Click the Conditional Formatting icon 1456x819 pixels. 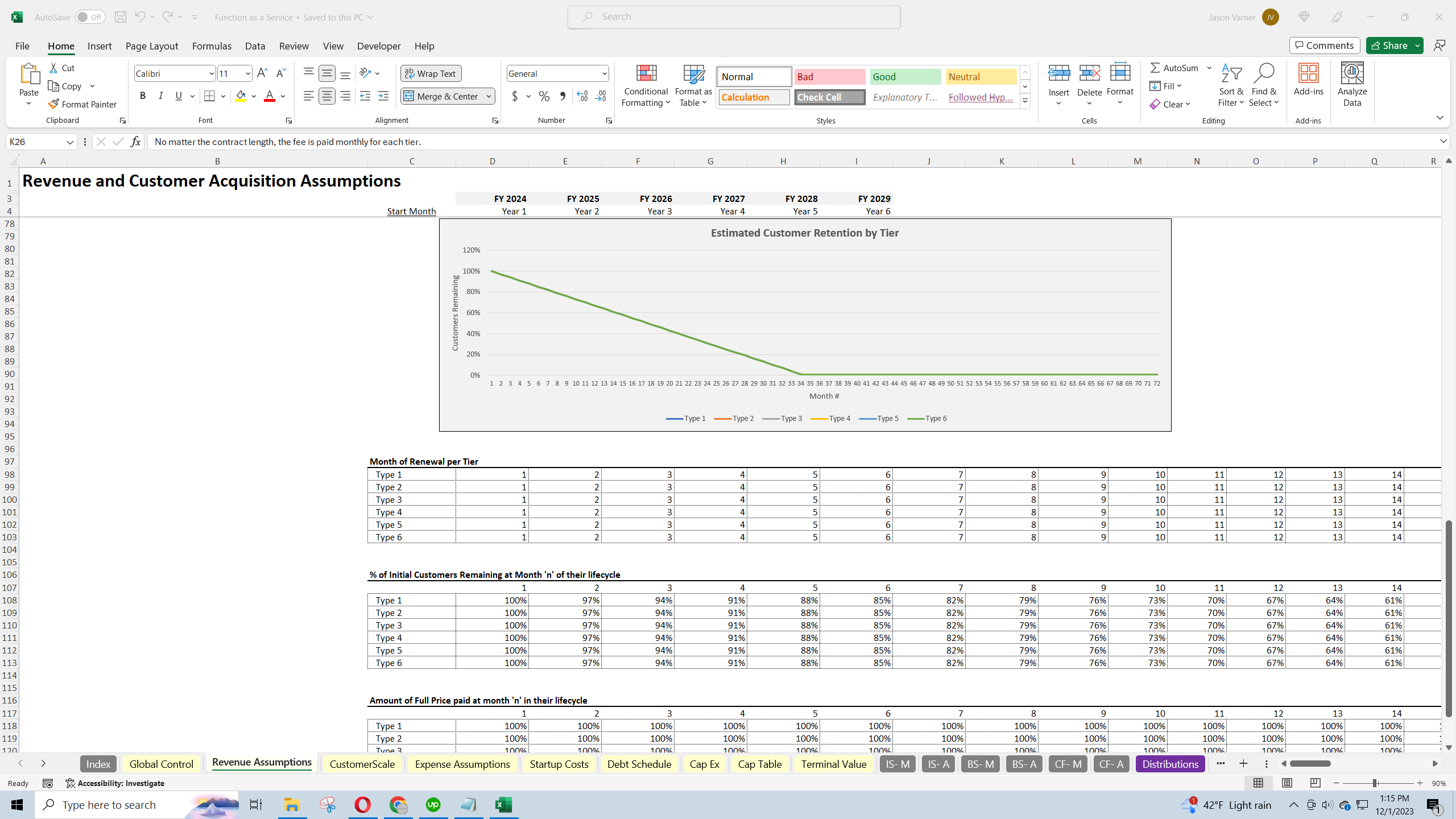point(646,74)
